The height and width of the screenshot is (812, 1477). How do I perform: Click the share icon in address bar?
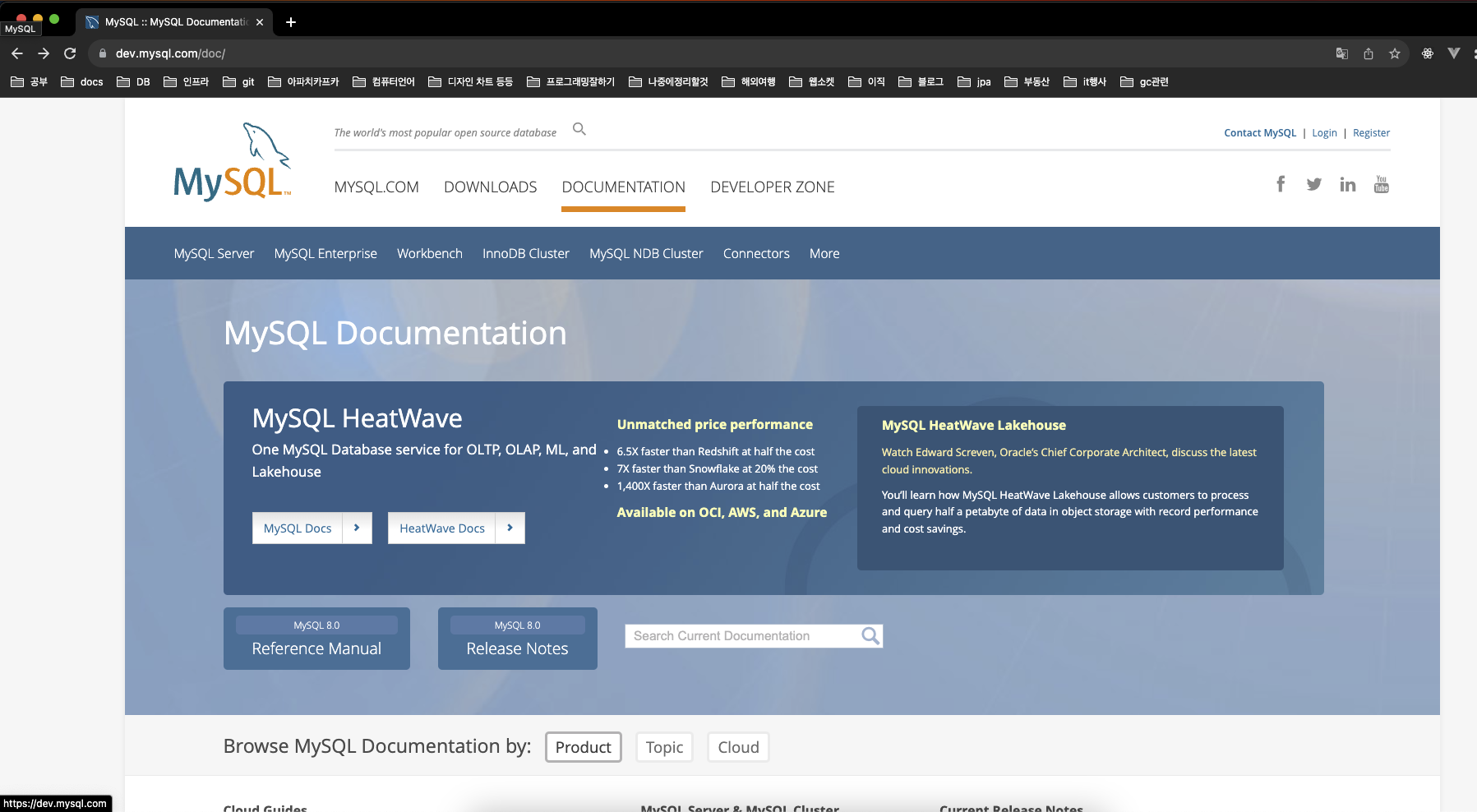(1369, 53)
